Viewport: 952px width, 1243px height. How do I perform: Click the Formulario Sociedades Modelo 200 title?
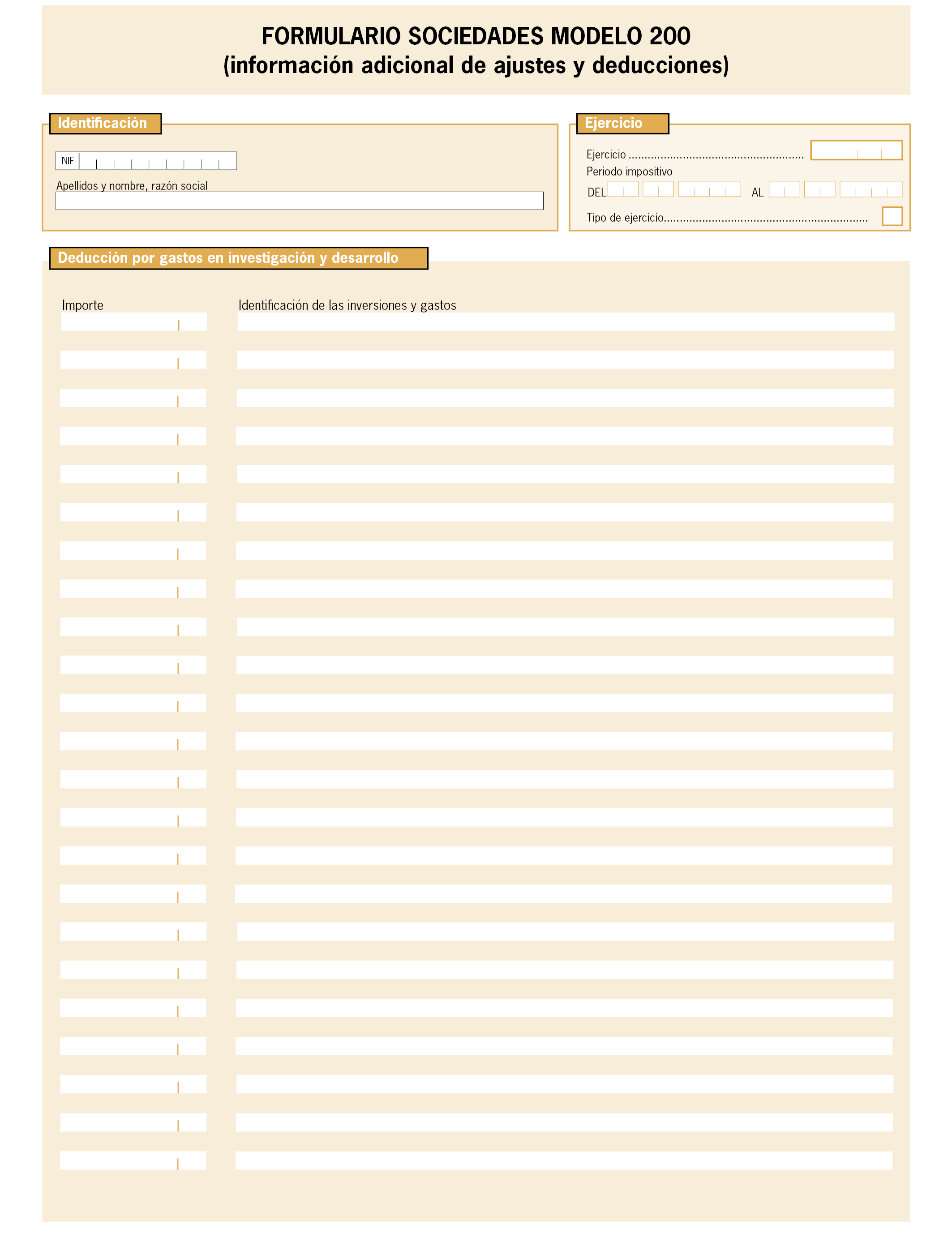(x=476, y=36)
